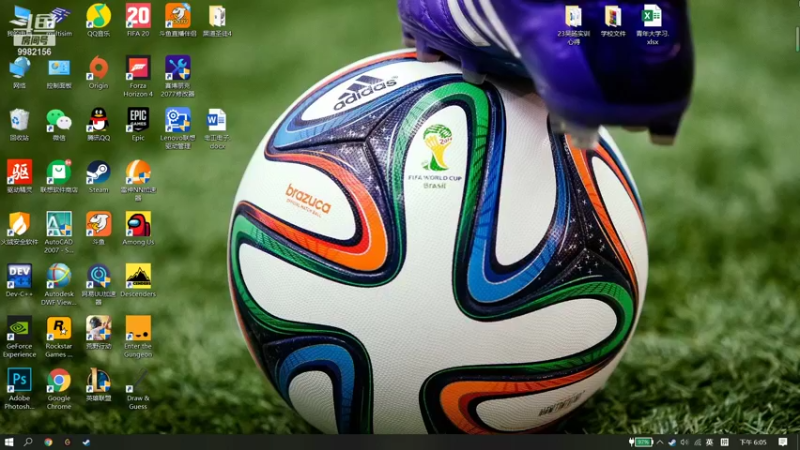This screenshot has height=450, width=800.
Task: Launch the Cyberpunk 2077 trainer icon
Action: coord(178,76)
